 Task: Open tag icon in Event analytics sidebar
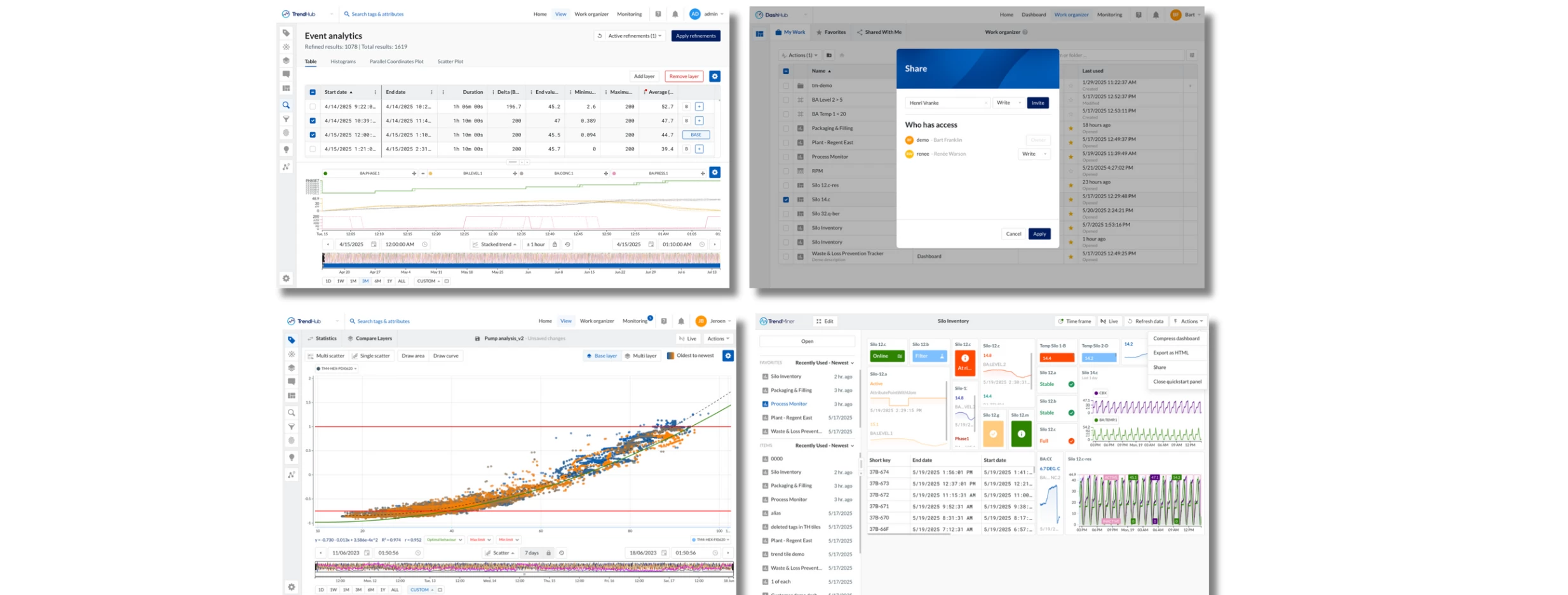(x=287, y=33)
